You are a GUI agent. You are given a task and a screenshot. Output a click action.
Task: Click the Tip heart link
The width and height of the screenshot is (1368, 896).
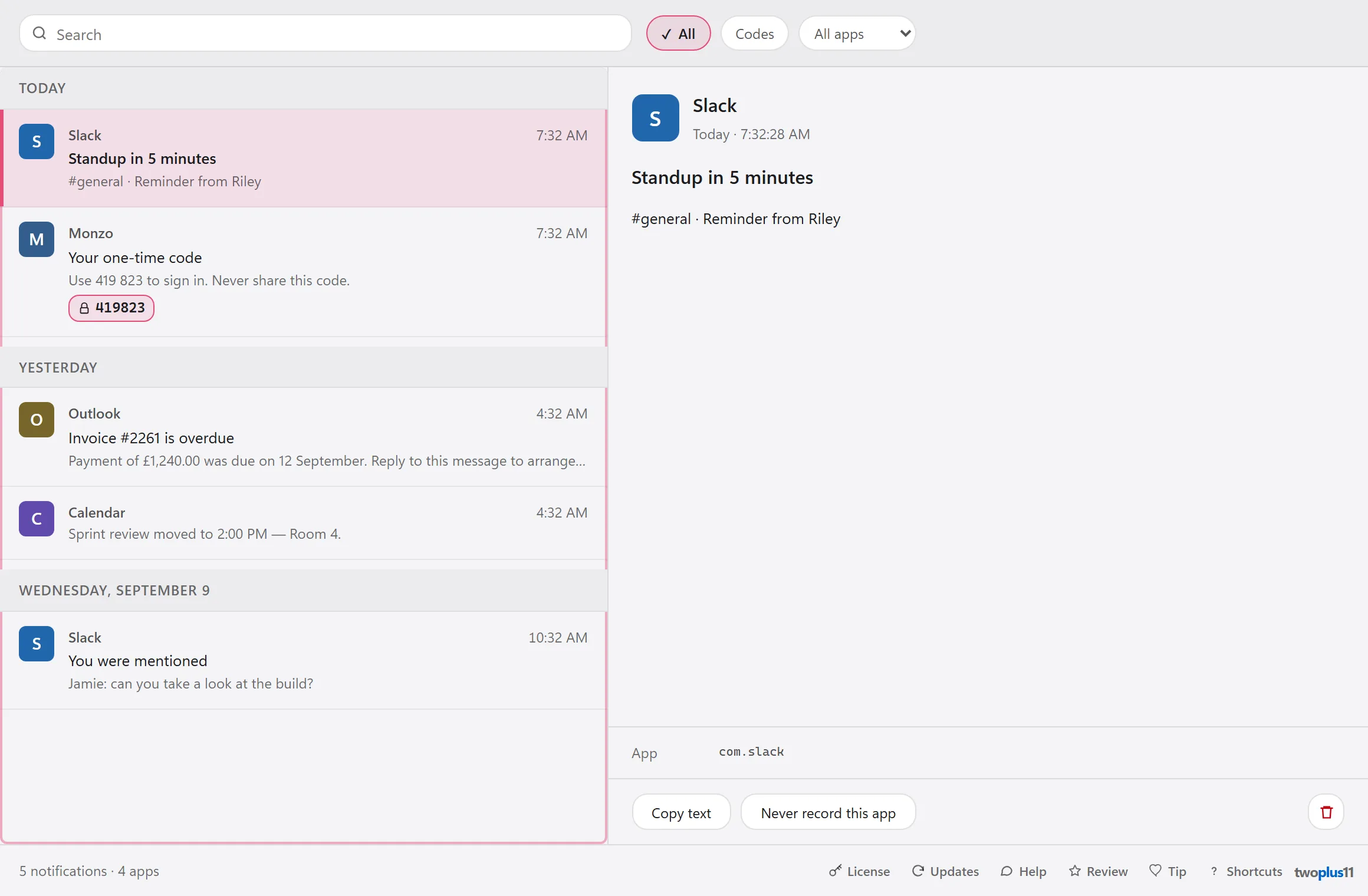tap(1168, 871)
